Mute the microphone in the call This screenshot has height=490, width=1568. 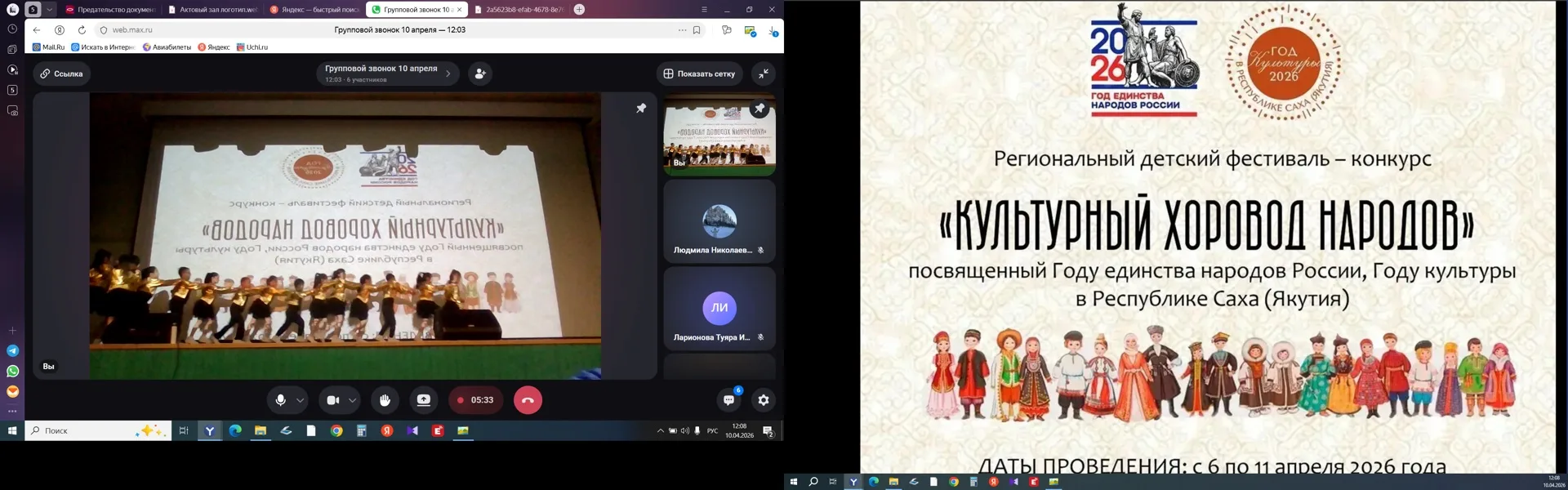click(x=280, y=400)
